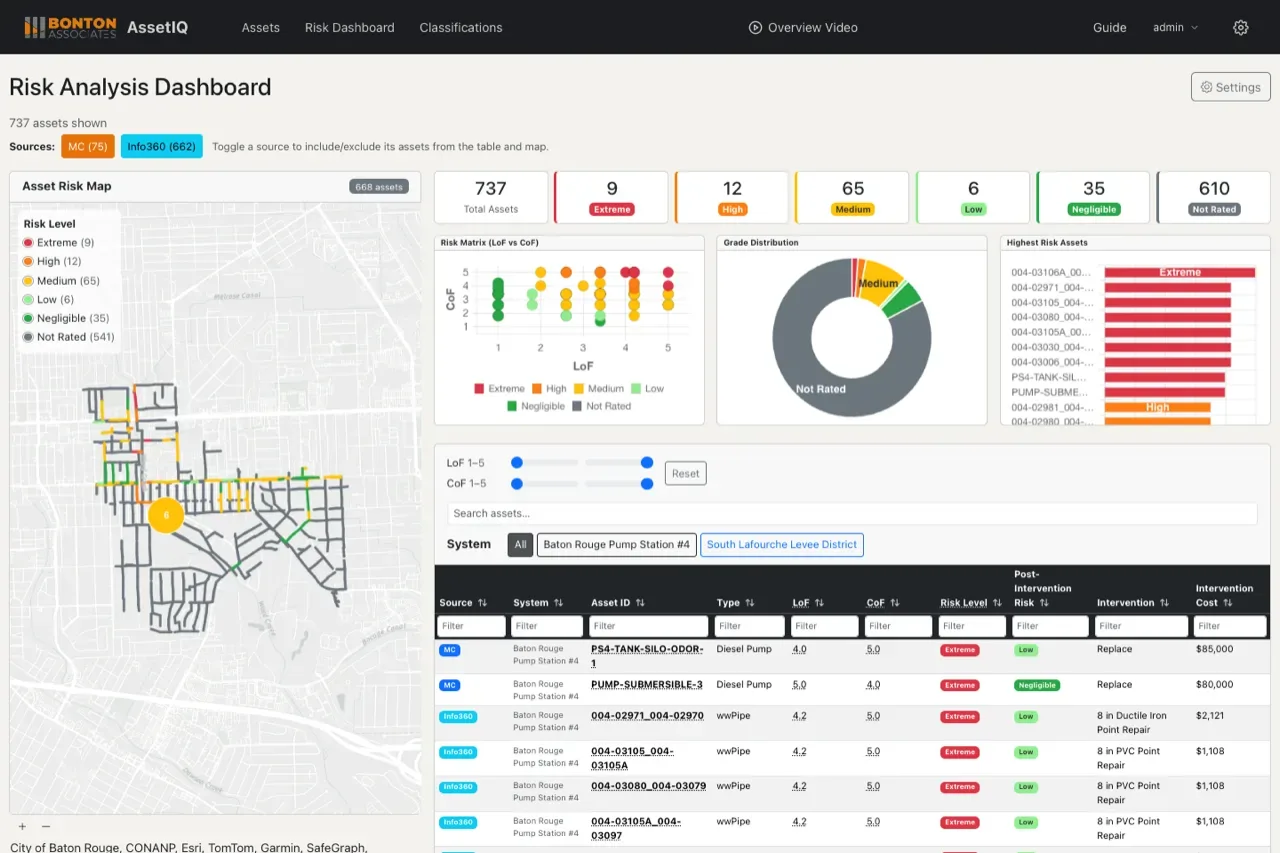The image size is (1280, 853).
Task: Toggle Extreme in the Risk Matrix legend
Action: [499, 389]
